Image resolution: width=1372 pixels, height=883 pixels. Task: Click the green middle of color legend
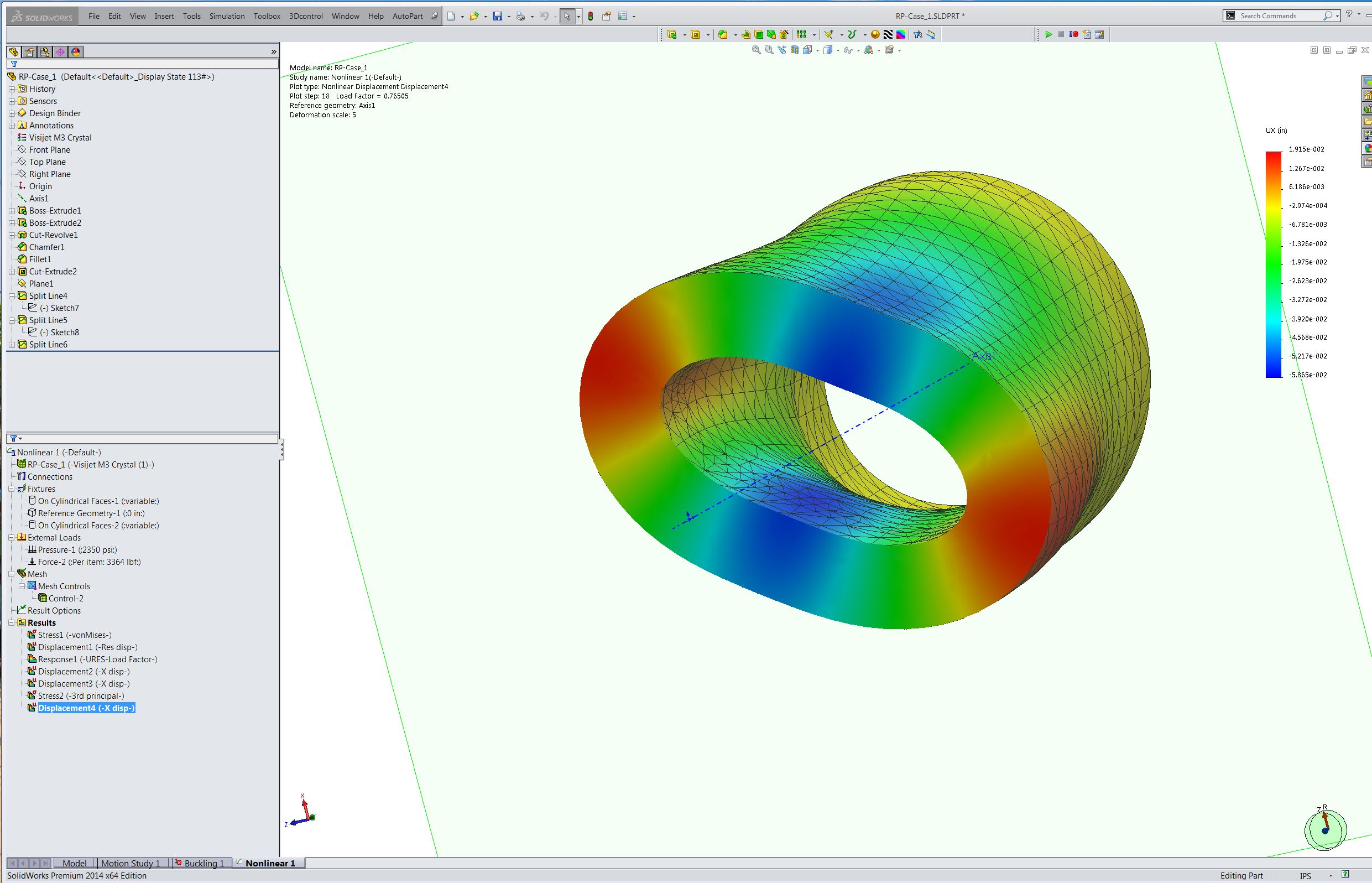pyautogui.click(x=1274, y=264)
